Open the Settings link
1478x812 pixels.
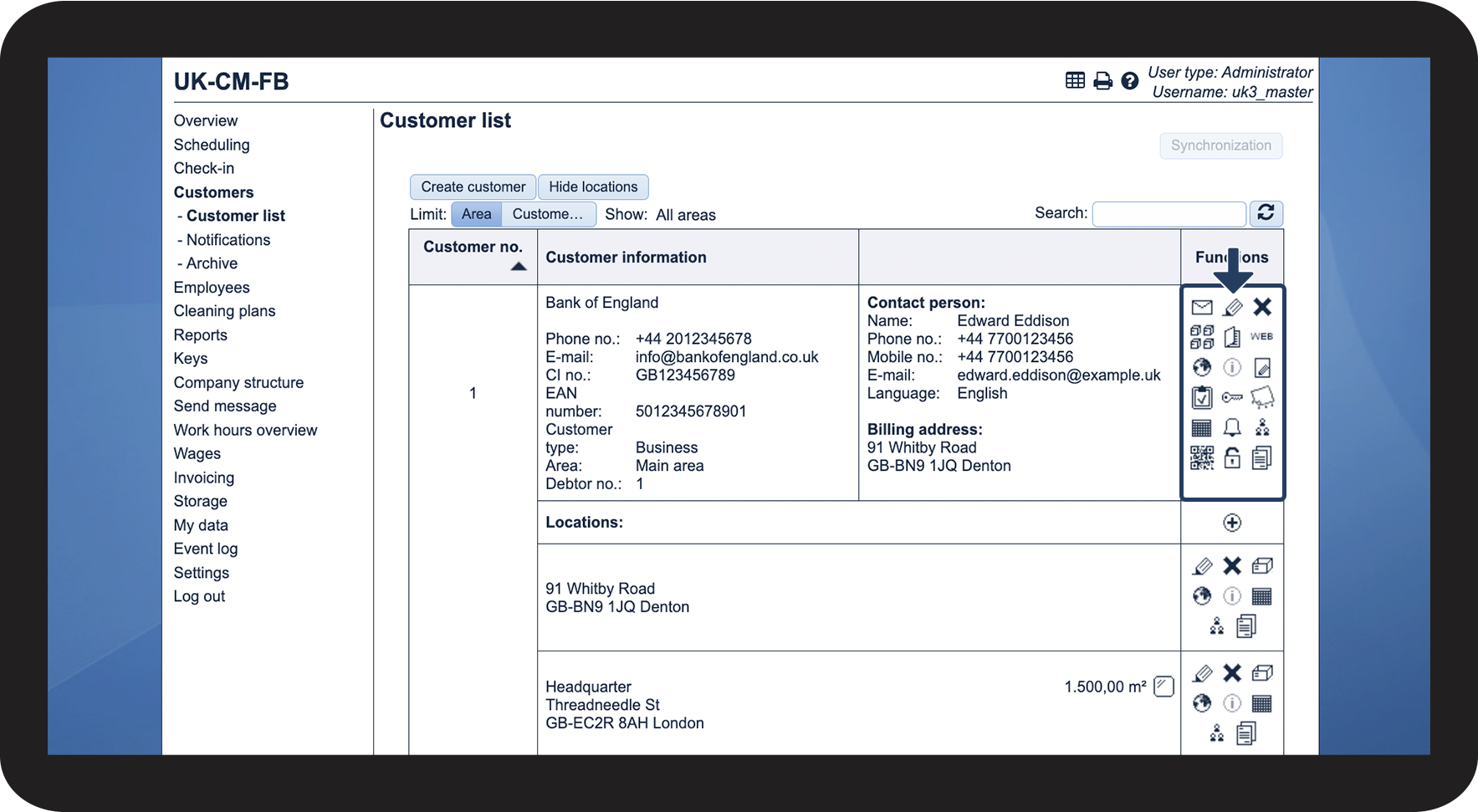click(202, 573)
